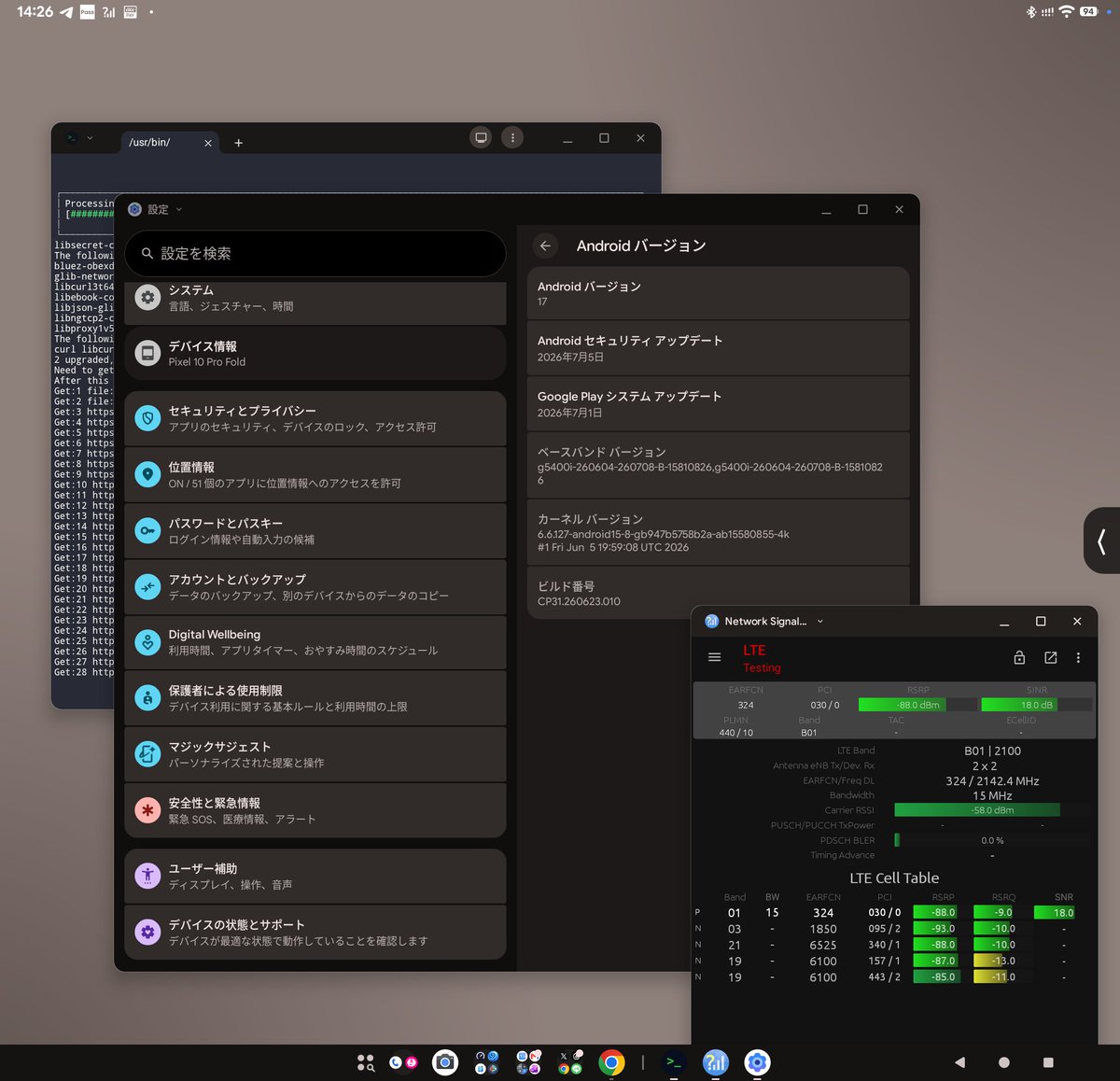This screenshot has height=1081, width=1120.
Task: Tap the Android home navigation circle
Action: click(1004, 1062)
